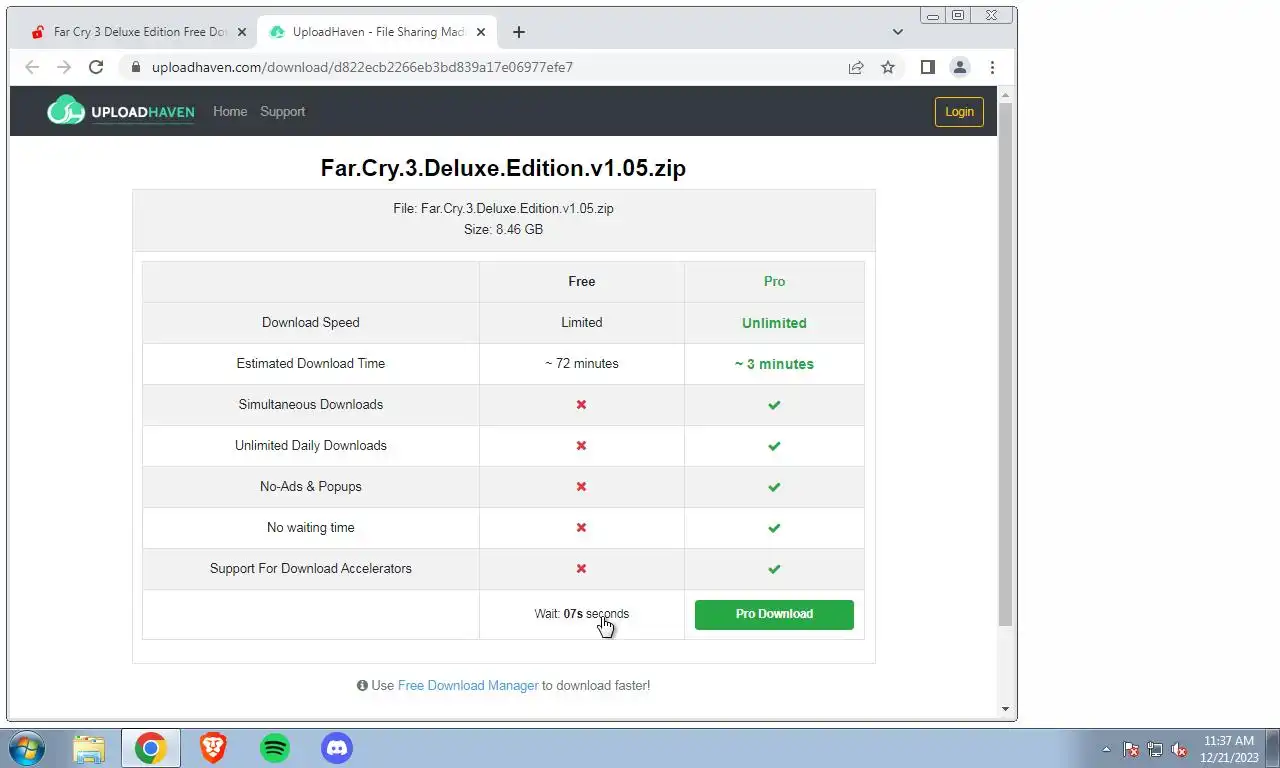This screenshot has width=1280, height=768.
Task: Click the address bar URL
Action: pos(362,67)
